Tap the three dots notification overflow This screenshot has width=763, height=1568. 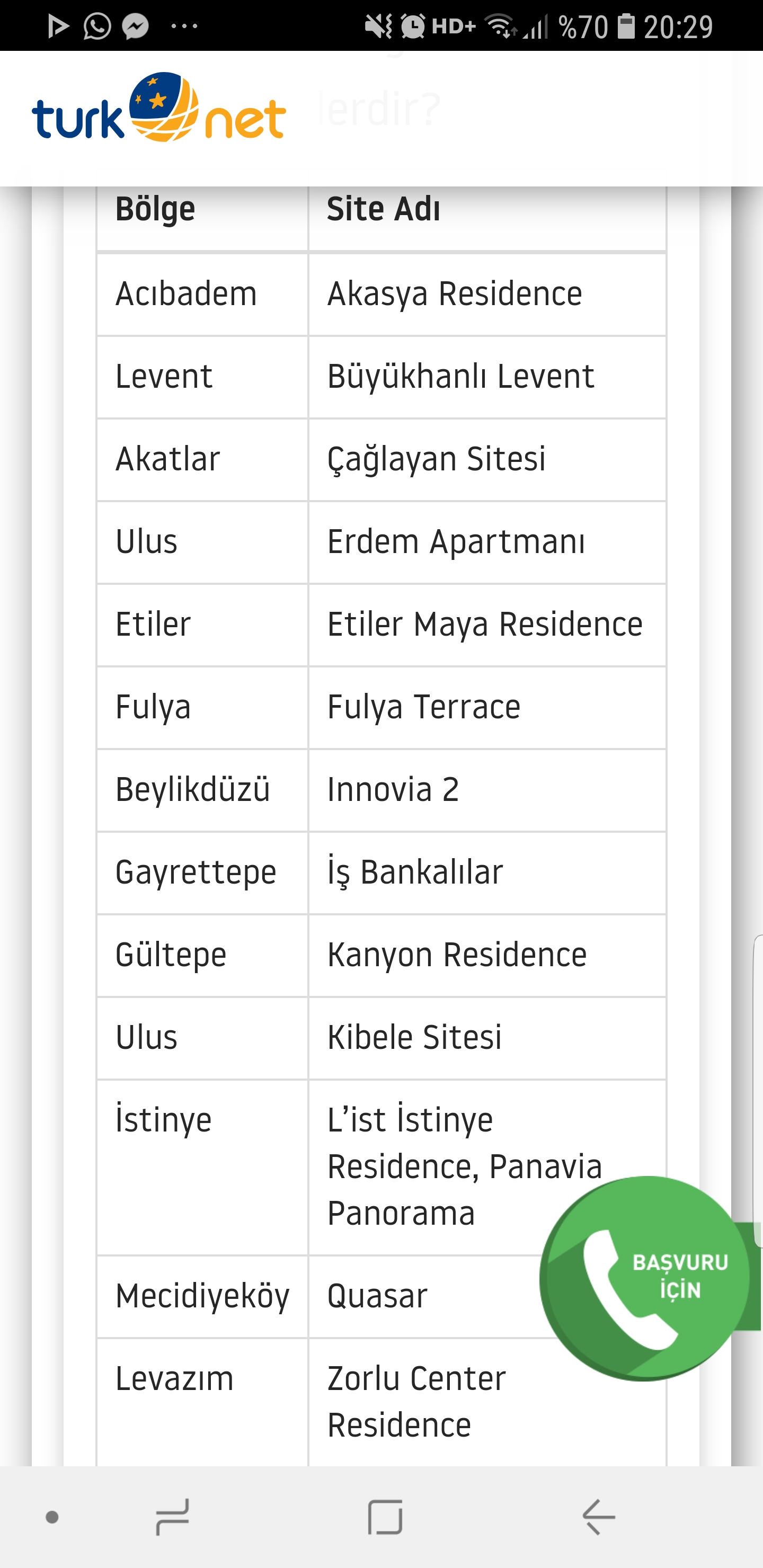[184, 26]
